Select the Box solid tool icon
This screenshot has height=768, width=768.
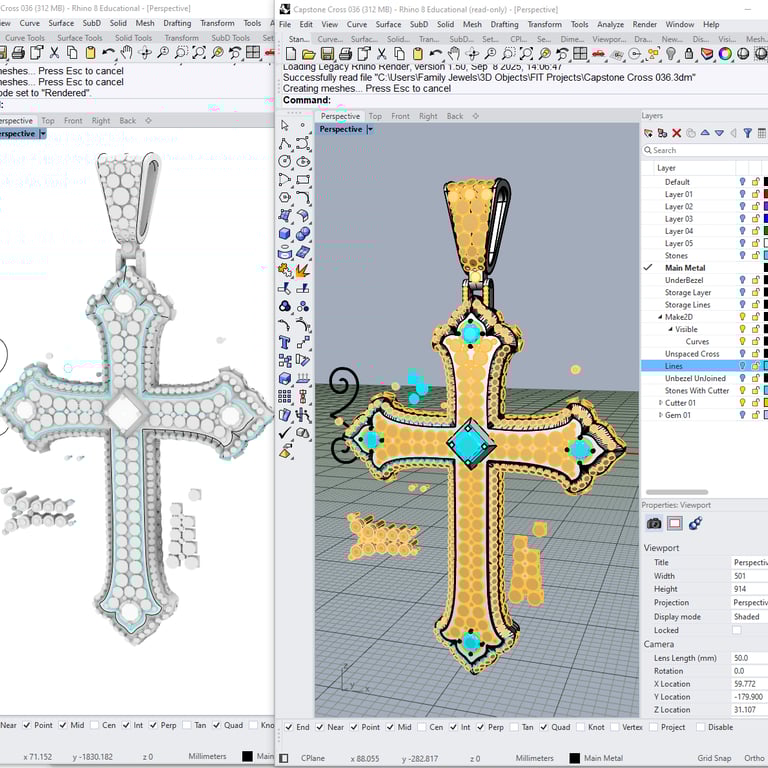coord(285,234)
